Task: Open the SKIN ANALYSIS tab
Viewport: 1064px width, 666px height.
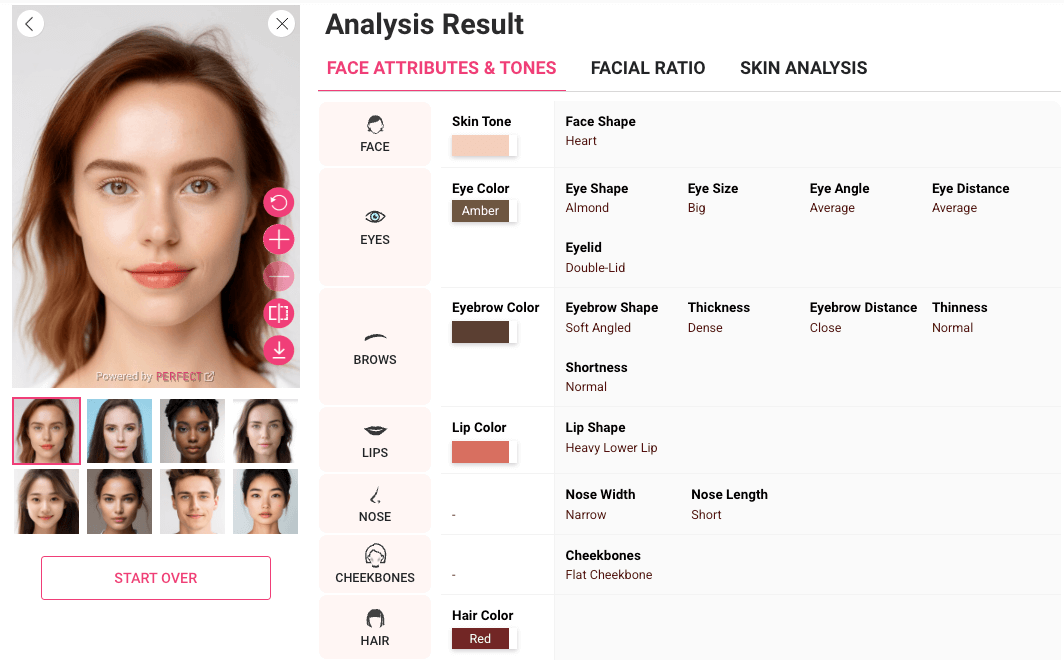Action: pos(803,68)
